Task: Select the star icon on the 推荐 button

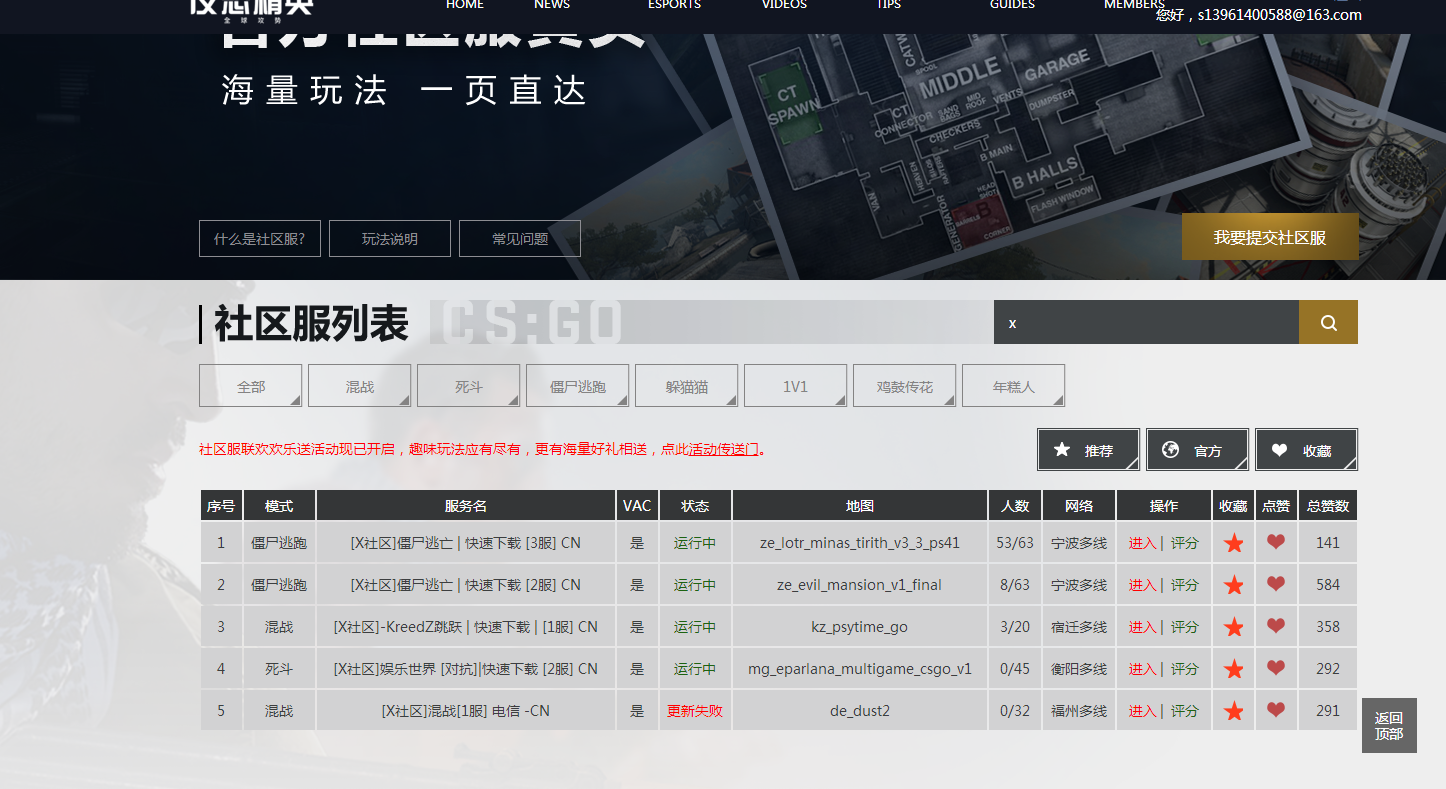Action: coord(1062,449)
